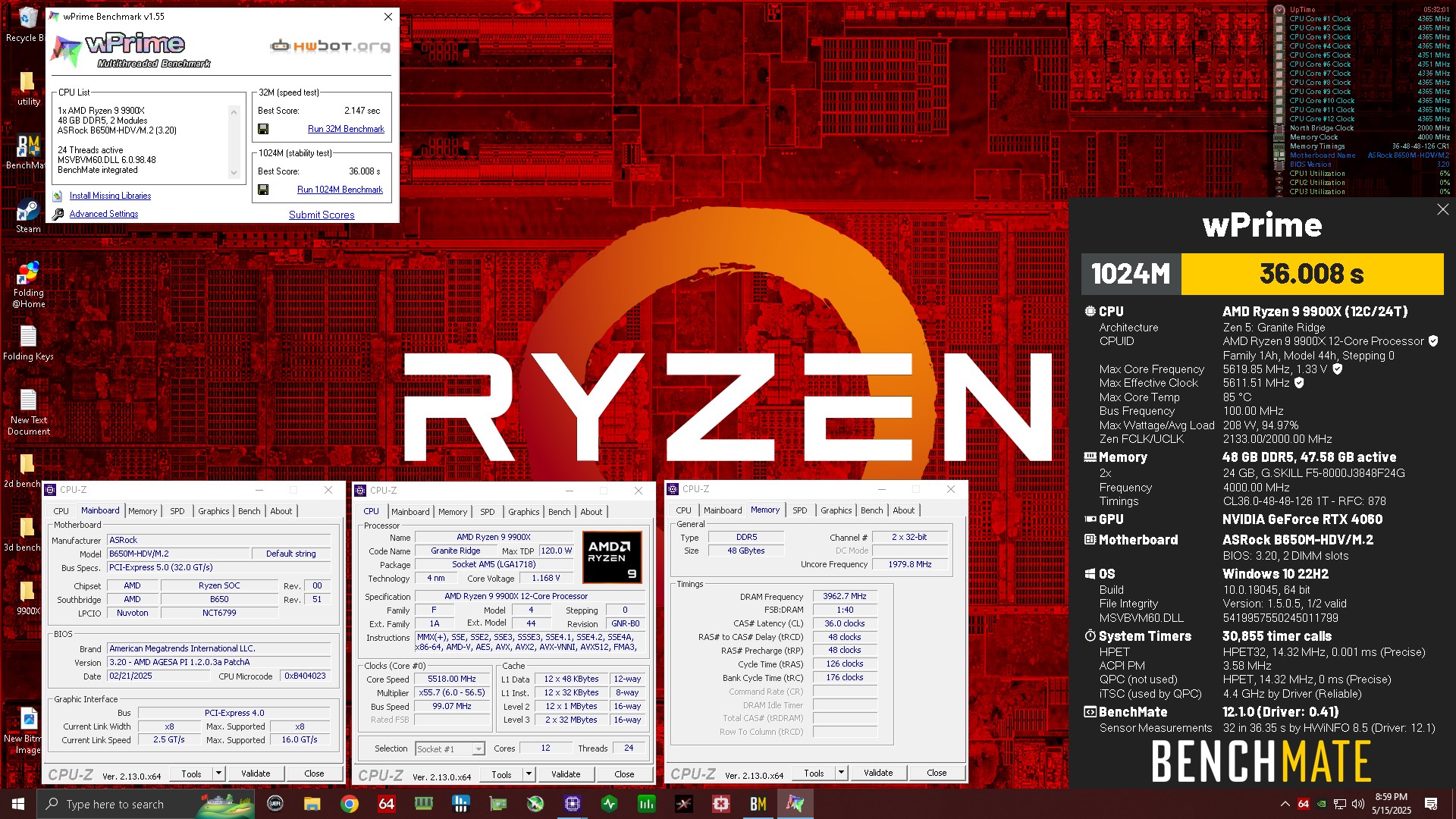Click the save icon beside Run 32M Benchmark
Image resolution: width=1456 pixels, height=819 pixels.
(x=263, y=129)
